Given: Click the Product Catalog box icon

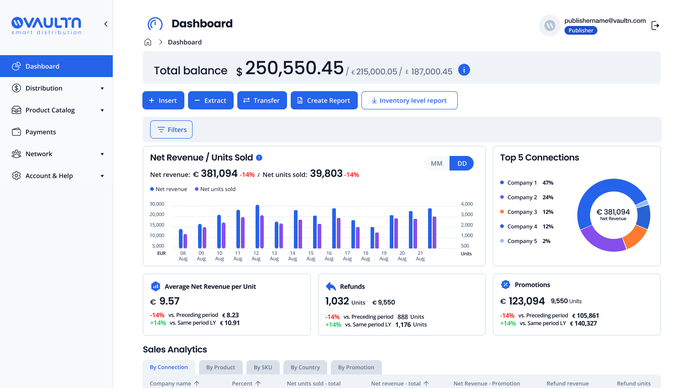Looking at the screenshot, I should click(16, 110).
